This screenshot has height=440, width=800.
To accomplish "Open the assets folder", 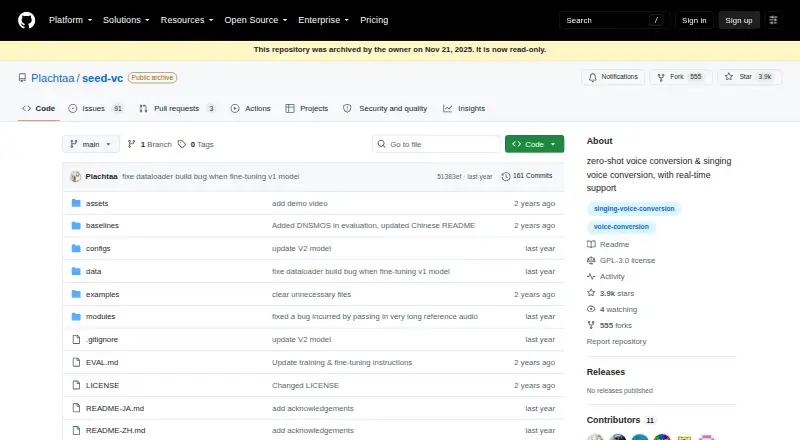I will tap(97, 203).
